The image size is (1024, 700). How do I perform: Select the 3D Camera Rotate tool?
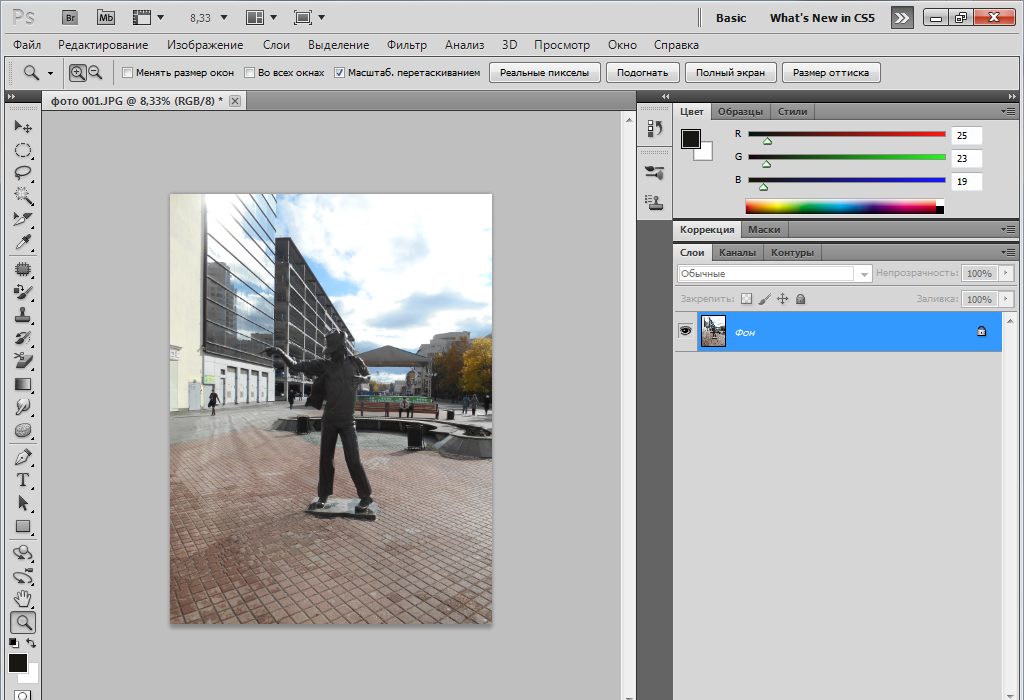pos(23,577)
